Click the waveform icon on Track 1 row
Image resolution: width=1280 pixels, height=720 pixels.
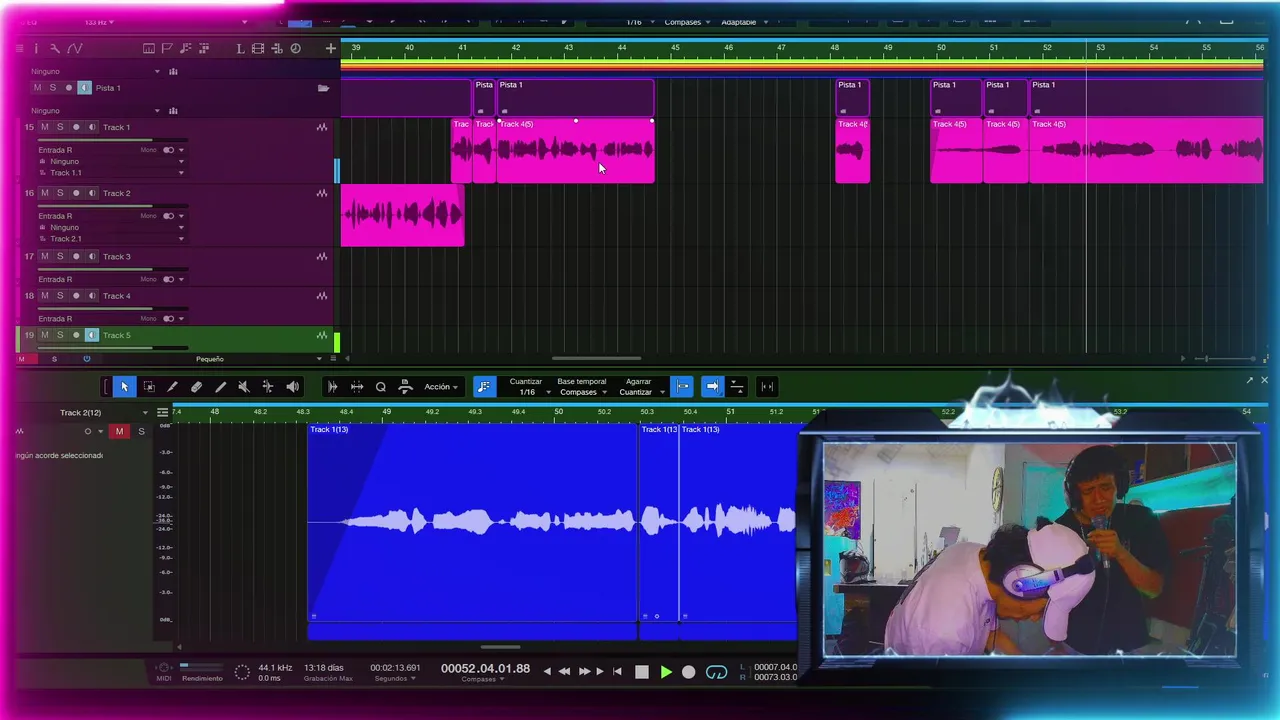click(x=322, y=127)
